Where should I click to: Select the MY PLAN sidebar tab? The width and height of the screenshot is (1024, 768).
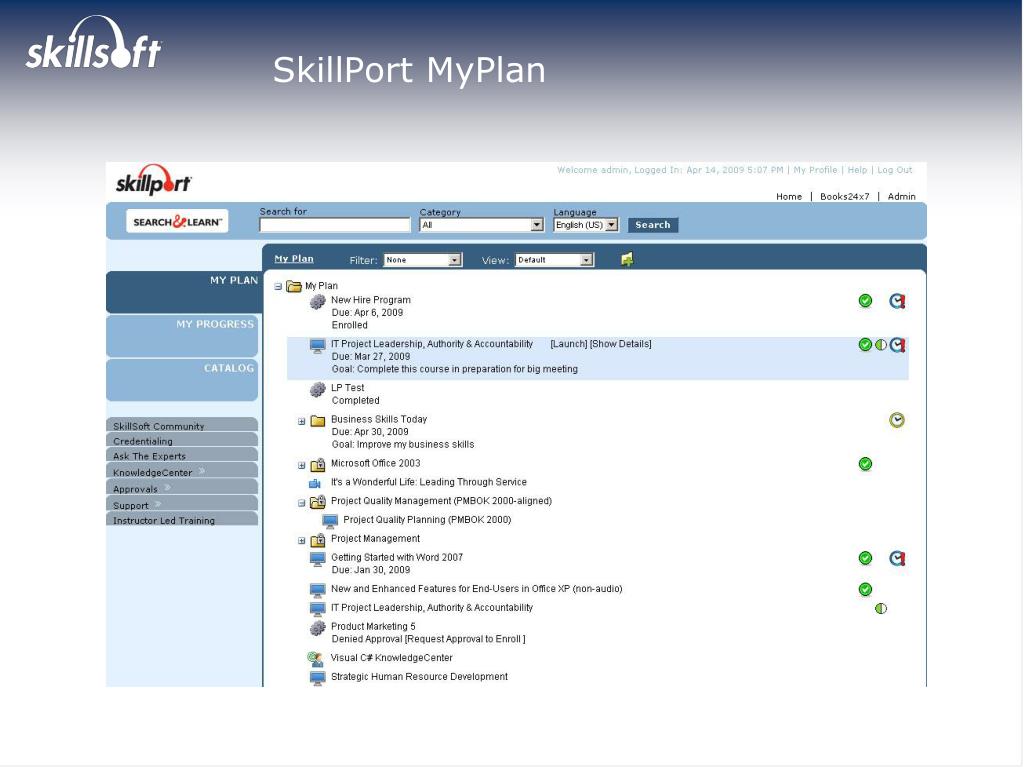pyautogui.click(x=183, y=292)
